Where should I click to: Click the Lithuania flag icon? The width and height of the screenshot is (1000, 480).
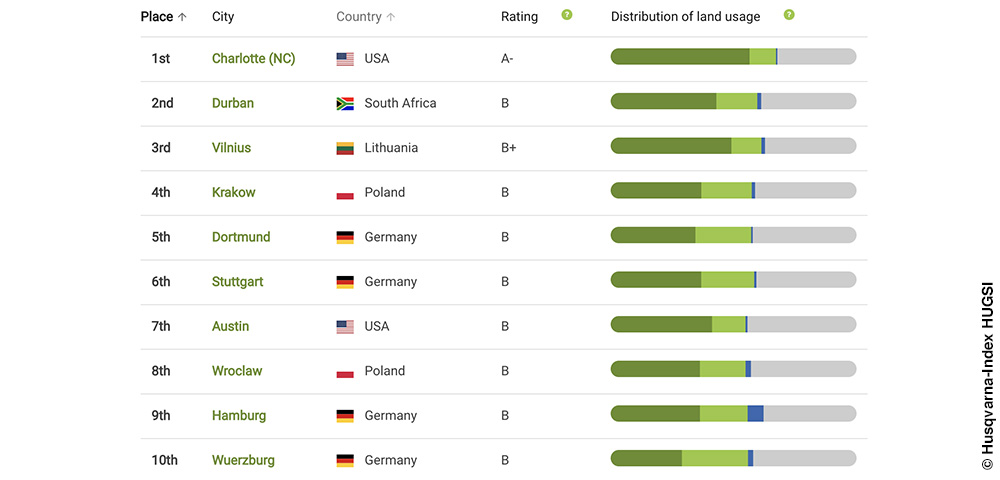point(345,149)
